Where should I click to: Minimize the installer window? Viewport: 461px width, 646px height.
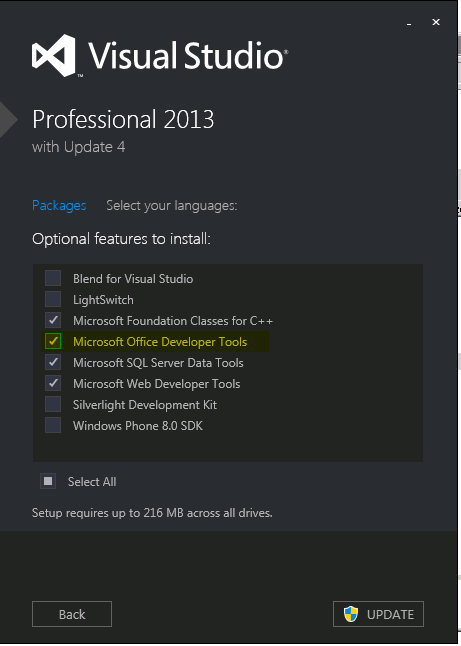[409, 23]
